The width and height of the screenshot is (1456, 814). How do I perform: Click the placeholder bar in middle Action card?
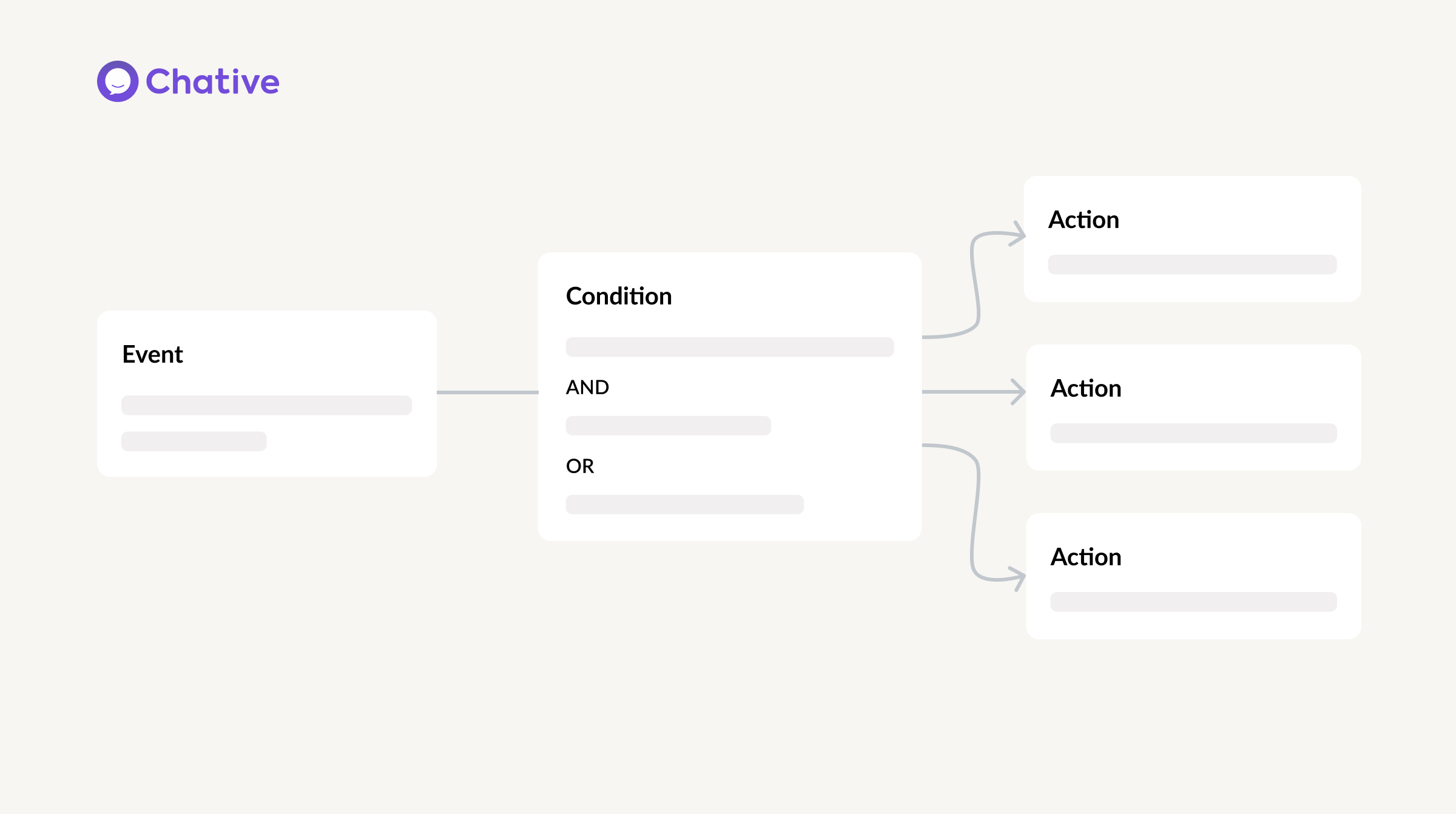[x=1193, y=433]
